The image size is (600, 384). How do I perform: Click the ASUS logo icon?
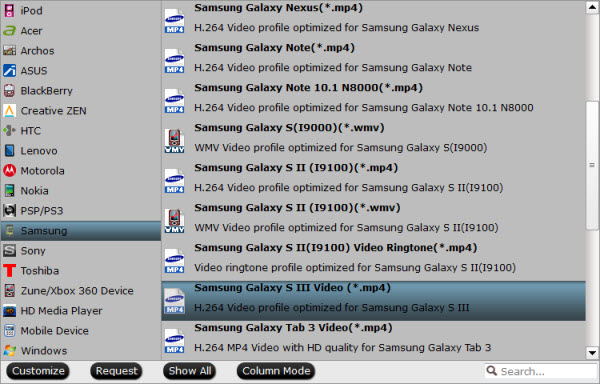tap(9, 70)
